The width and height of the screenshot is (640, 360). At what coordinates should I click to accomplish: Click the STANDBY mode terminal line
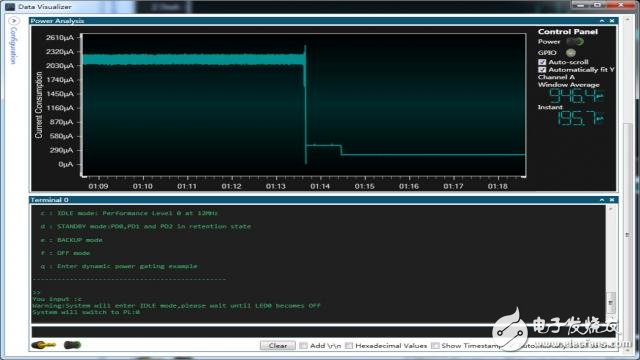tap(146, 226)
